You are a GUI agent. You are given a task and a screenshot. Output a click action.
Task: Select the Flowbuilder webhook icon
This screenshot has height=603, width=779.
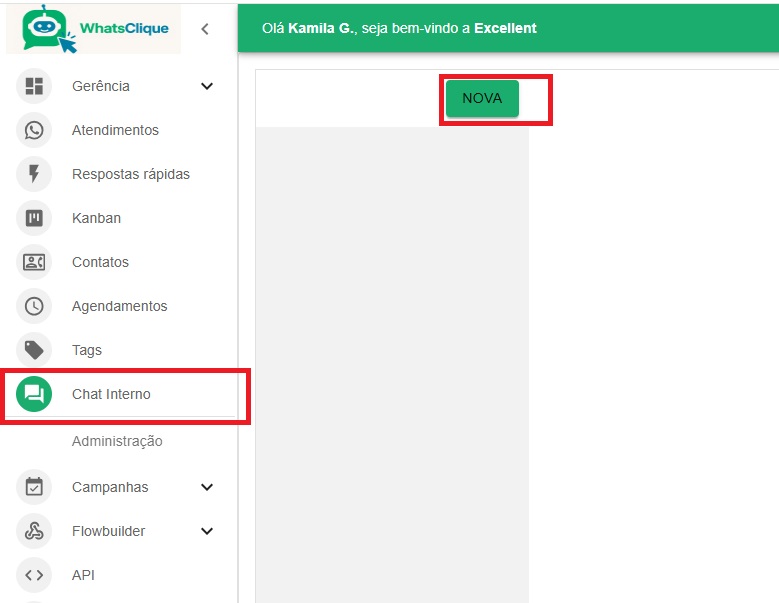[34, 531]
